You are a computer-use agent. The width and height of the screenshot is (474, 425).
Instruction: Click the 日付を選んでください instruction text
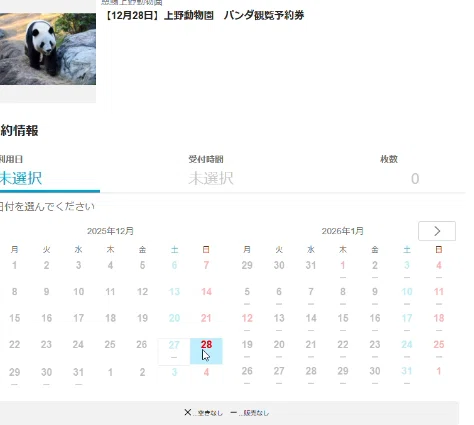tap(47, 207)
